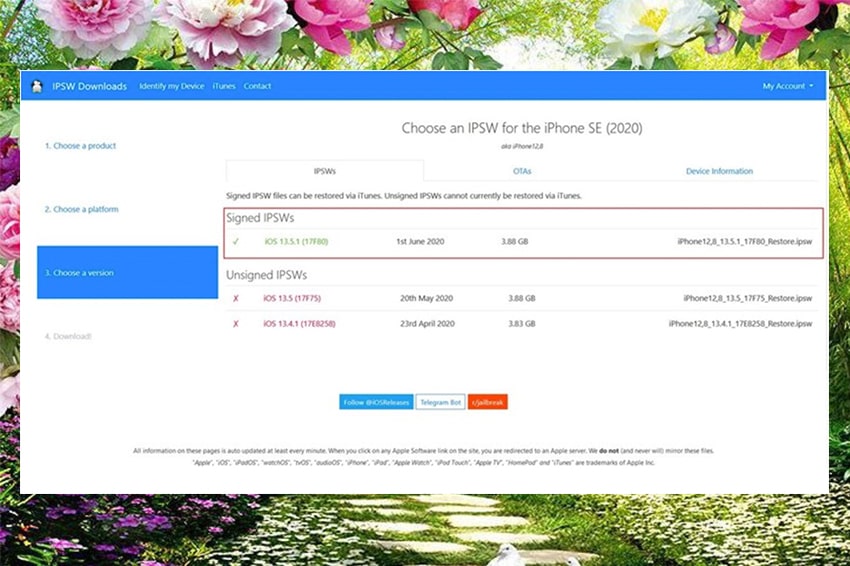Expand the My Account dropdown

pos(788,86)
